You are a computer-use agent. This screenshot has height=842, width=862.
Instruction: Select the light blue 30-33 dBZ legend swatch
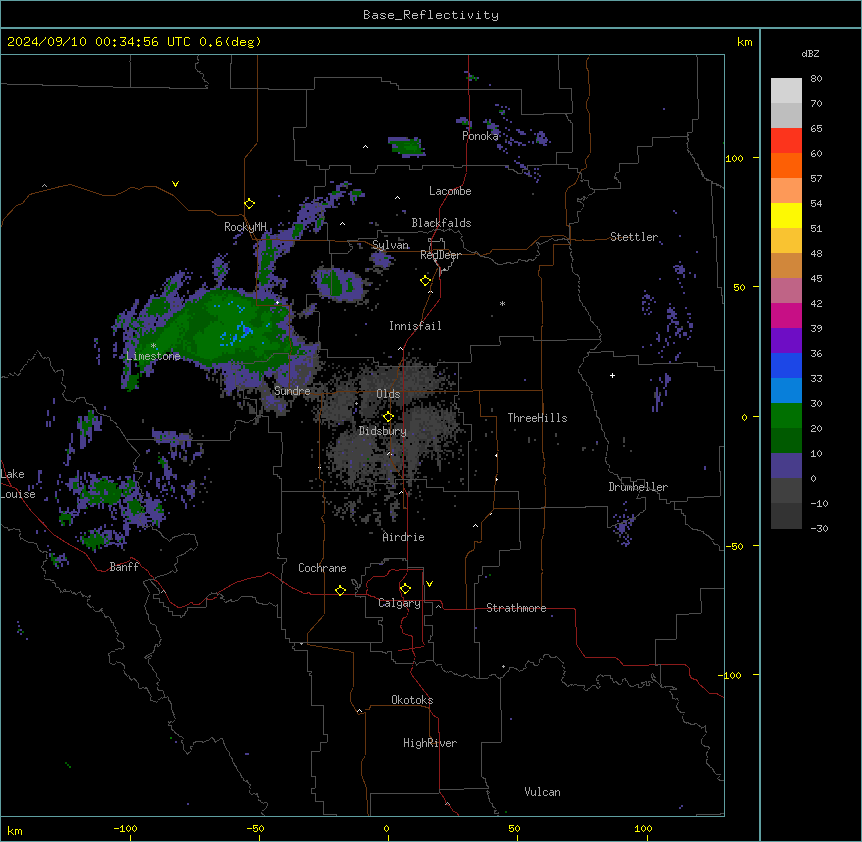[786, 391]
